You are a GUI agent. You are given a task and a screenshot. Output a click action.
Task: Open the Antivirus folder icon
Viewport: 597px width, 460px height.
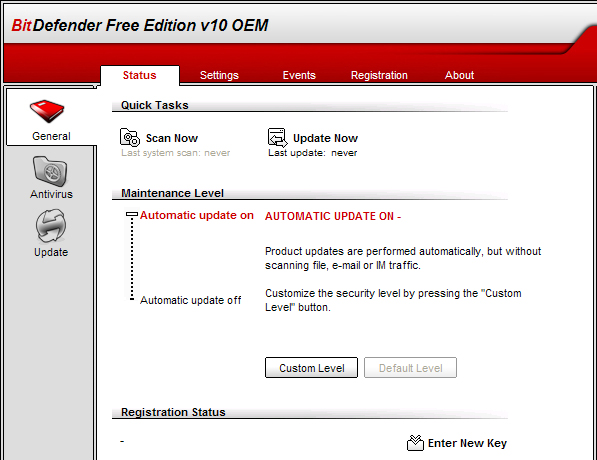50,171
